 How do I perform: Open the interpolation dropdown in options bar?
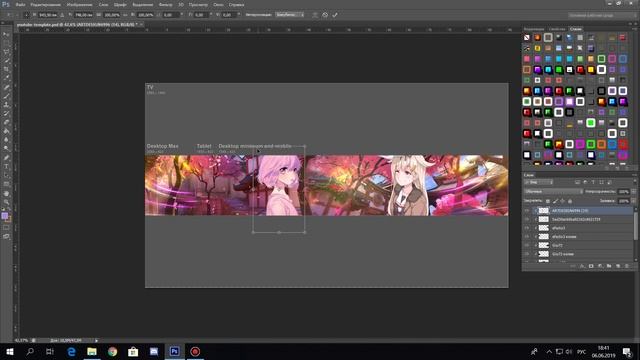coord(289,15)
